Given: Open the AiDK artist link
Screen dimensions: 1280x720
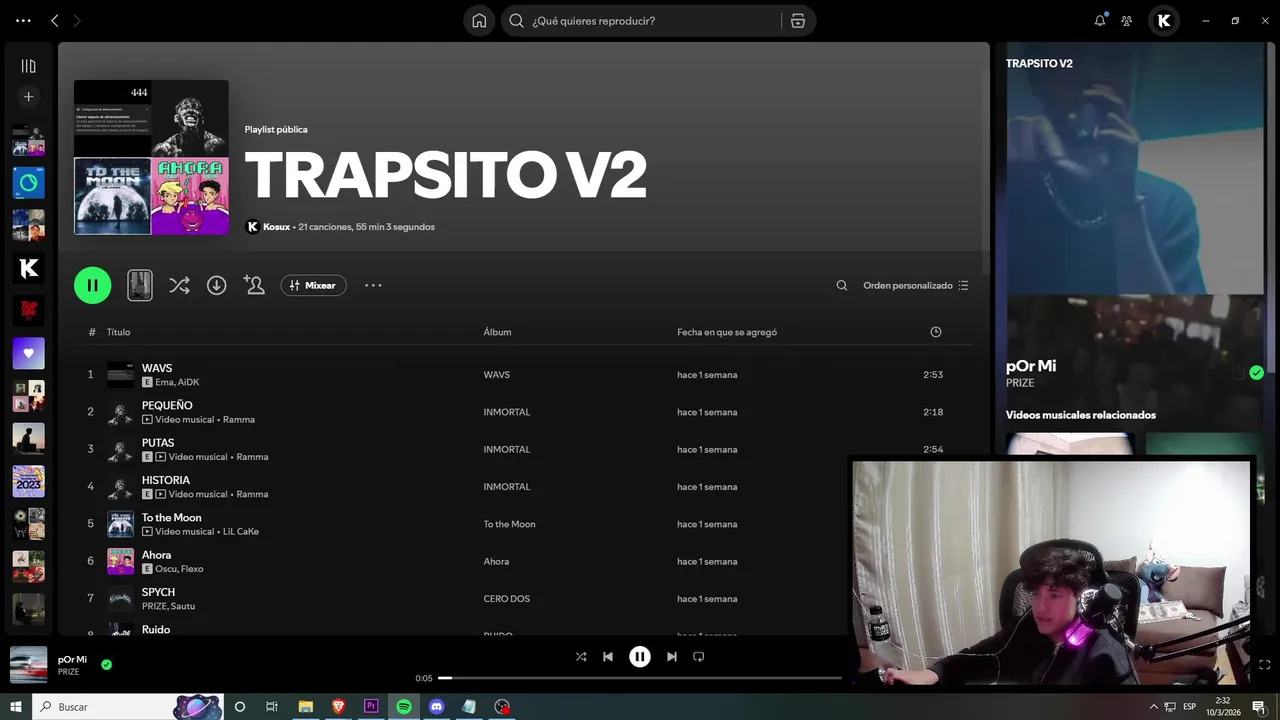Looking at the screenshot, I should 189,382.
